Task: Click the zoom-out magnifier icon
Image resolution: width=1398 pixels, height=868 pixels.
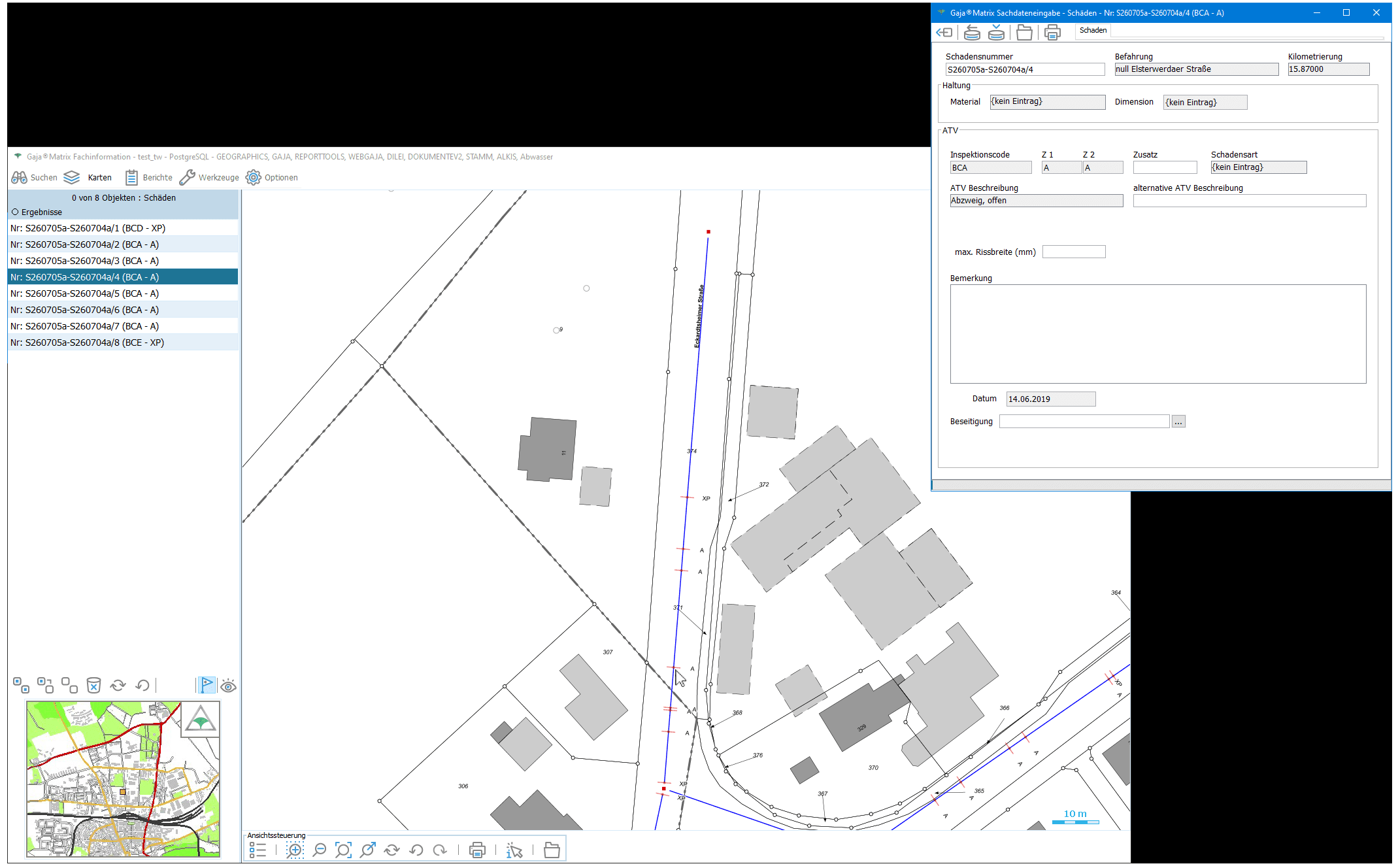Action: click(319, 850)
